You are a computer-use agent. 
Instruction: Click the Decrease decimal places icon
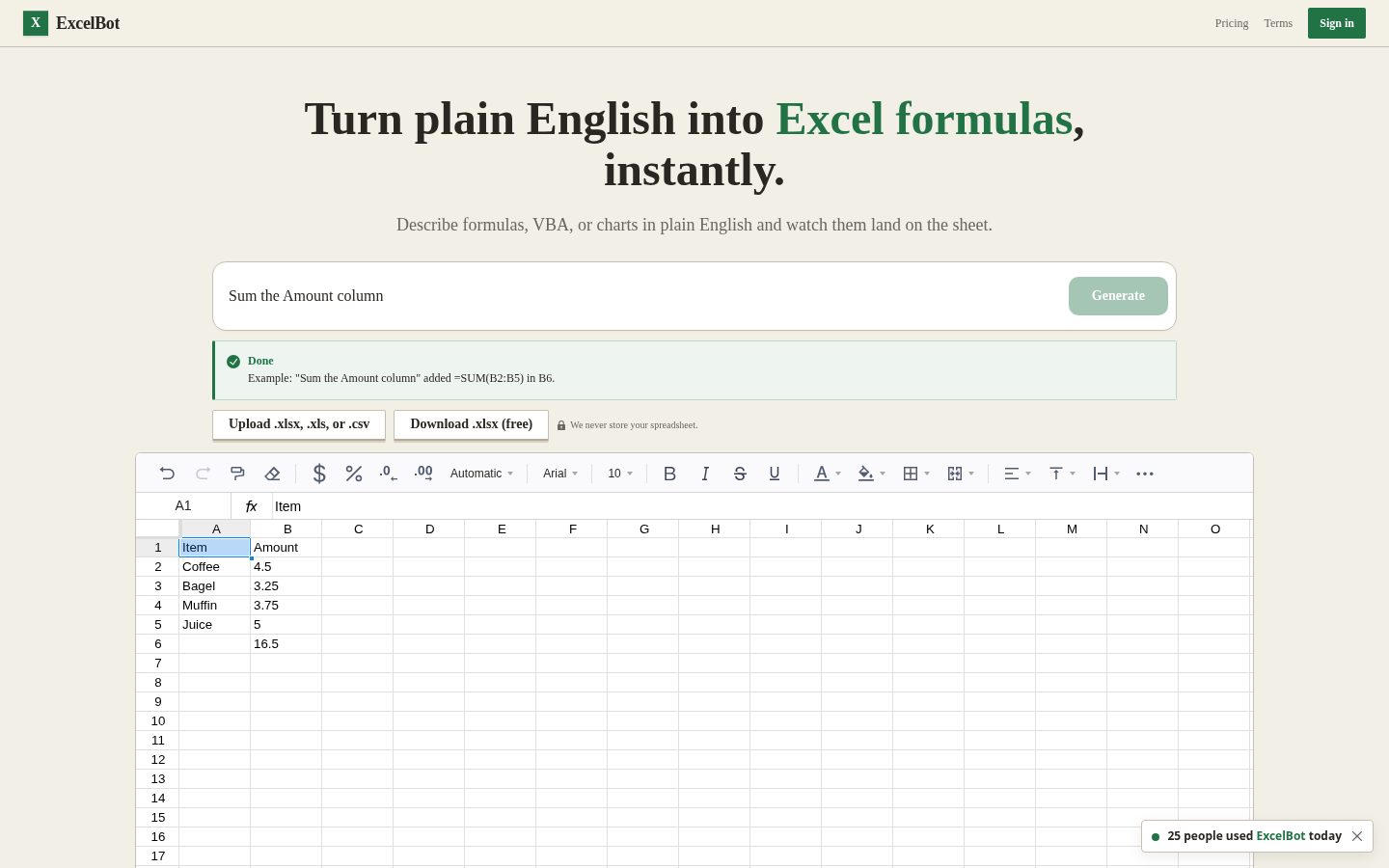pos(389,474)
